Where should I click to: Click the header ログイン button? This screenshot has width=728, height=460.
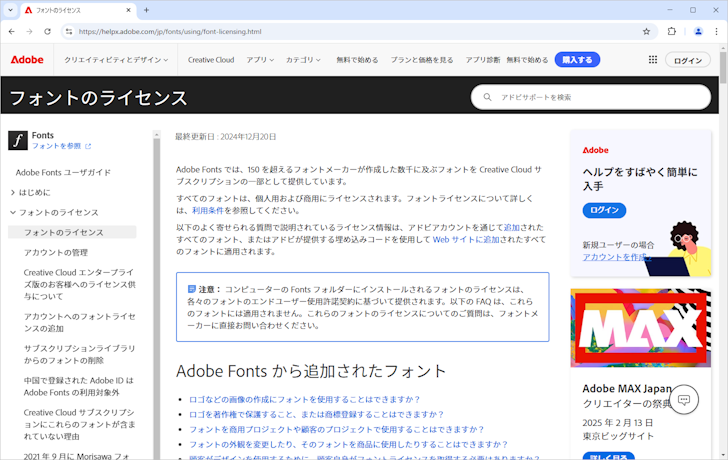point(688,60)
